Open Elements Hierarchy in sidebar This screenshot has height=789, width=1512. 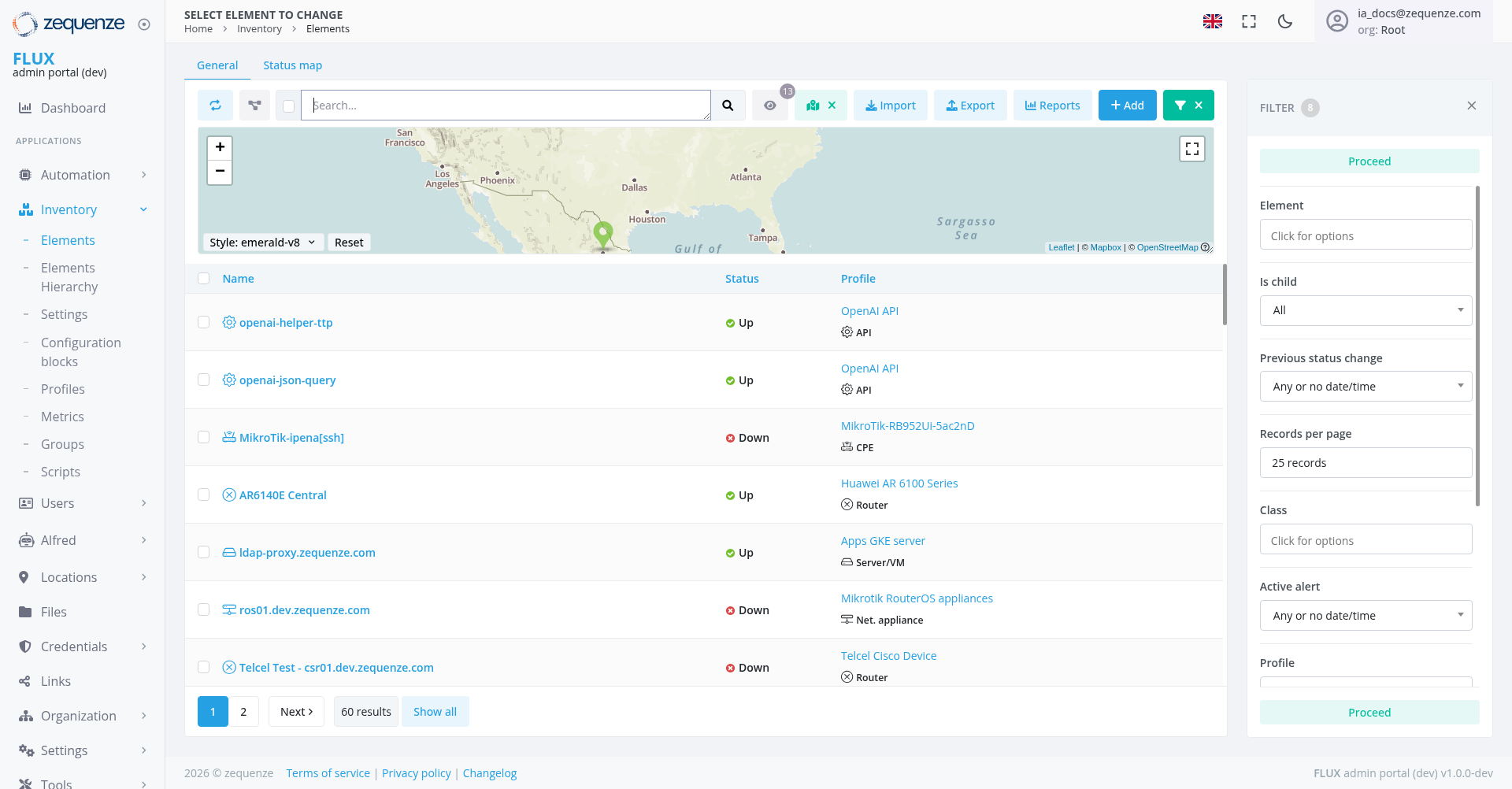(69, 277)
